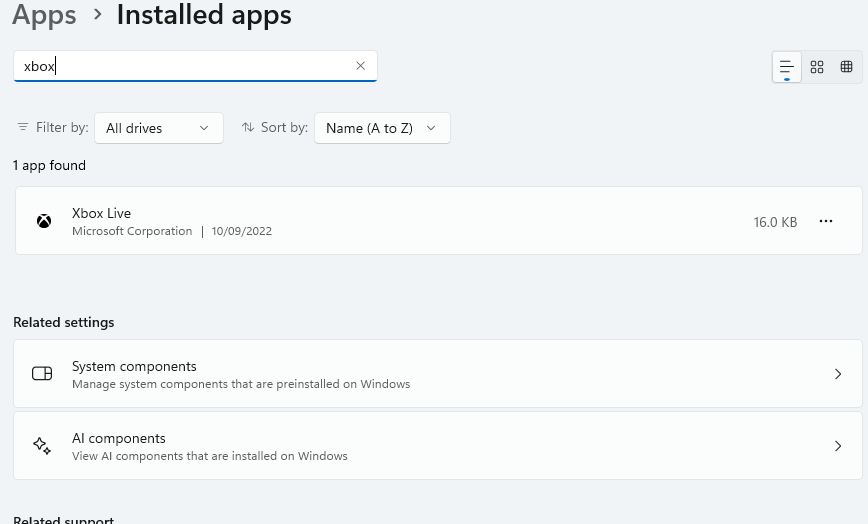Open the Name (A to Z) sort dropdown
868x524 pixels.
382,128
